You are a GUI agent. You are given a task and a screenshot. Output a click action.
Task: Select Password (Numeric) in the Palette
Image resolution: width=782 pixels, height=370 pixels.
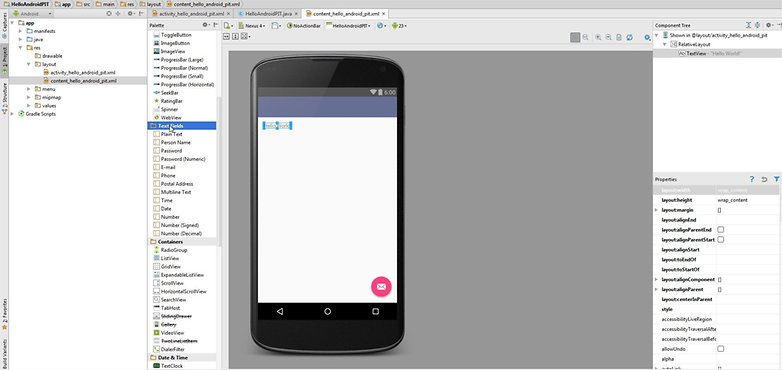pos(183,159)
